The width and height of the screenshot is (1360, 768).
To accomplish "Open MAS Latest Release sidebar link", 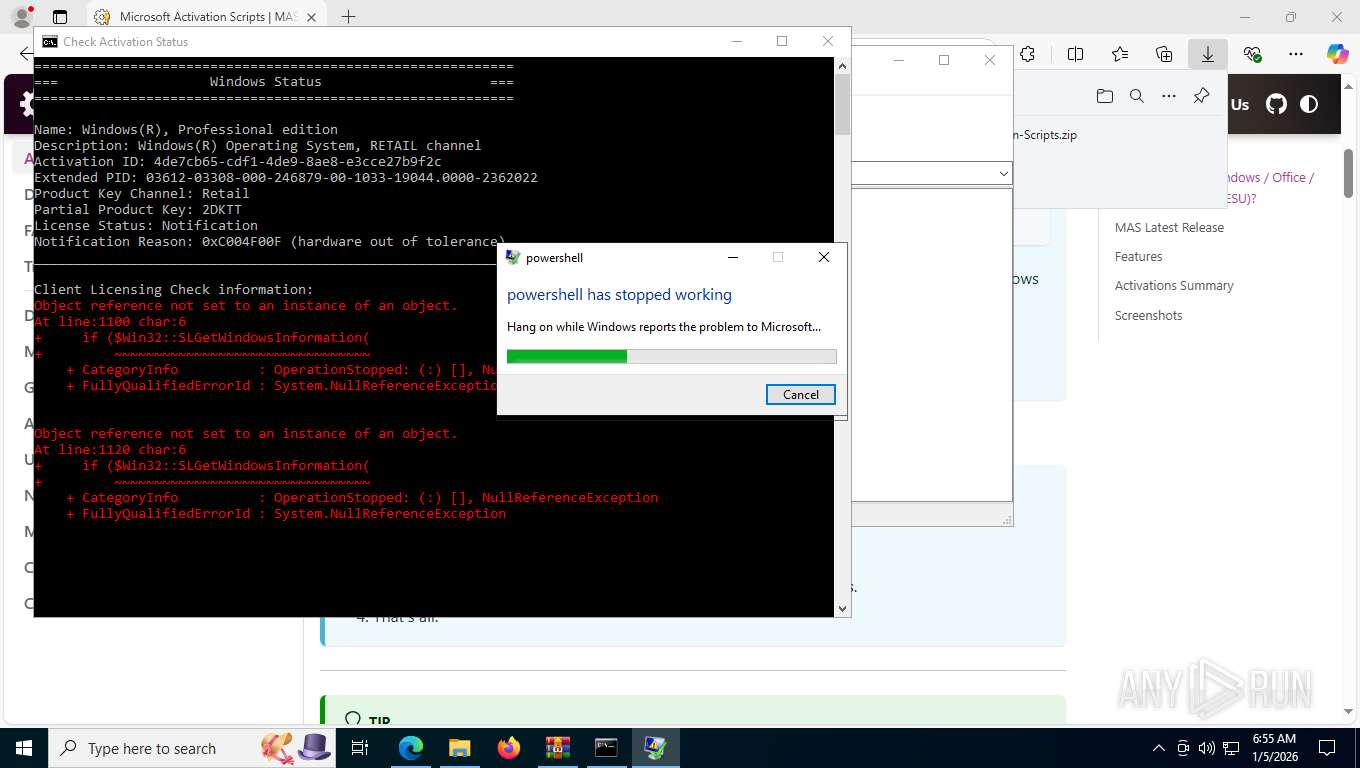I will 1169,227.
